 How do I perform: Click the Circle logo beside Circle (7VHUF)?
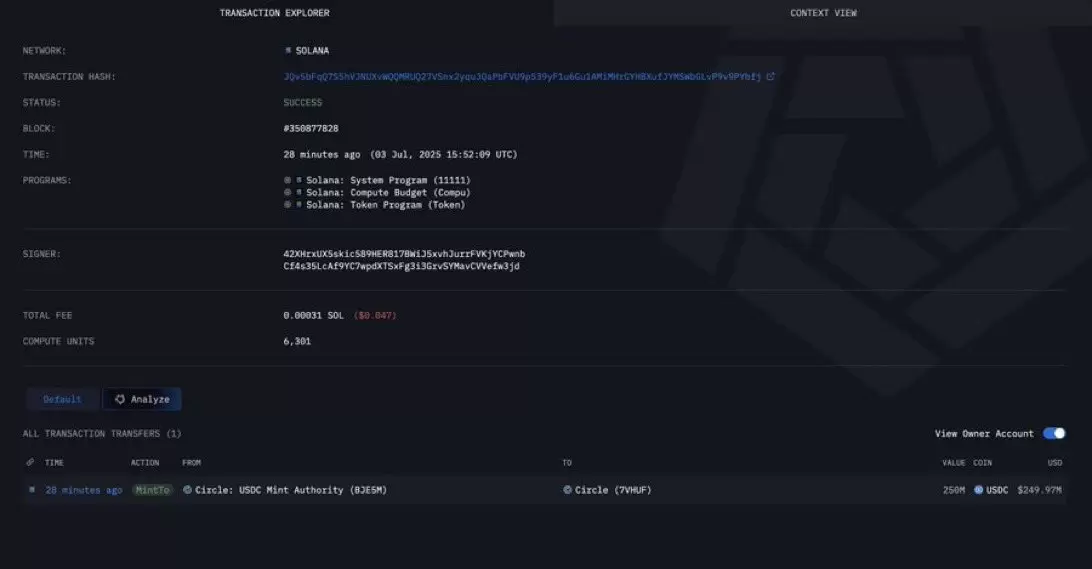pos(568,490)
